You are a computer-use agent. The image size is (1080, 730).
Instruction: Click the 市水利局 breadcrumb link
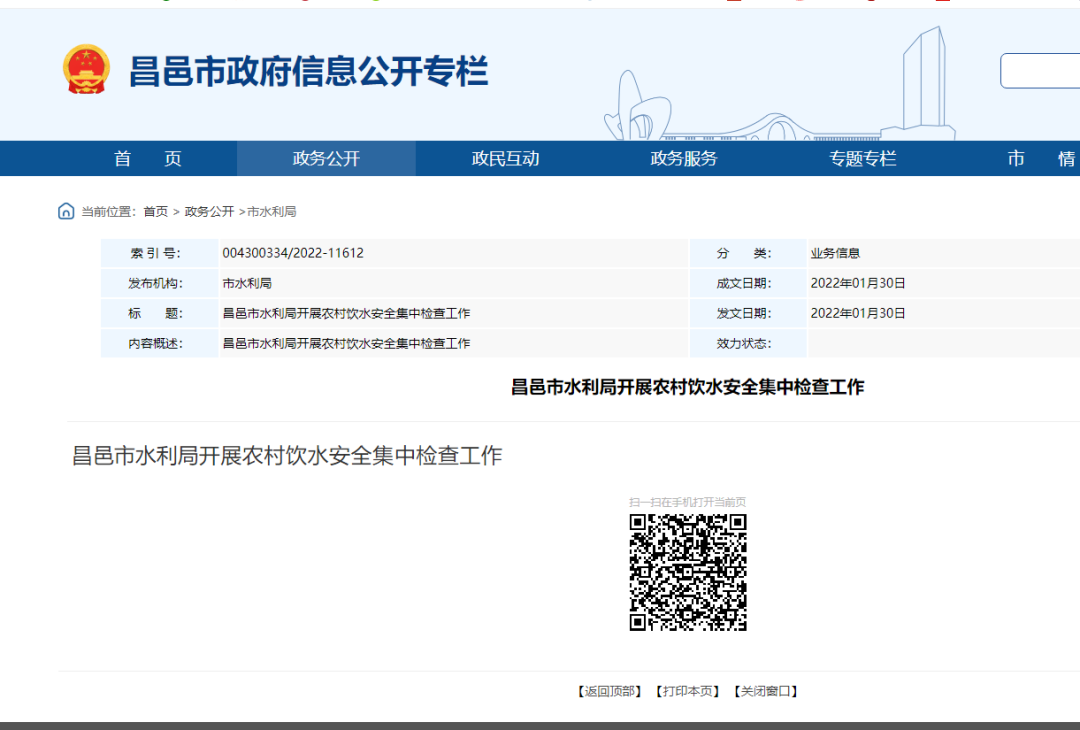(x=272, y=212)
